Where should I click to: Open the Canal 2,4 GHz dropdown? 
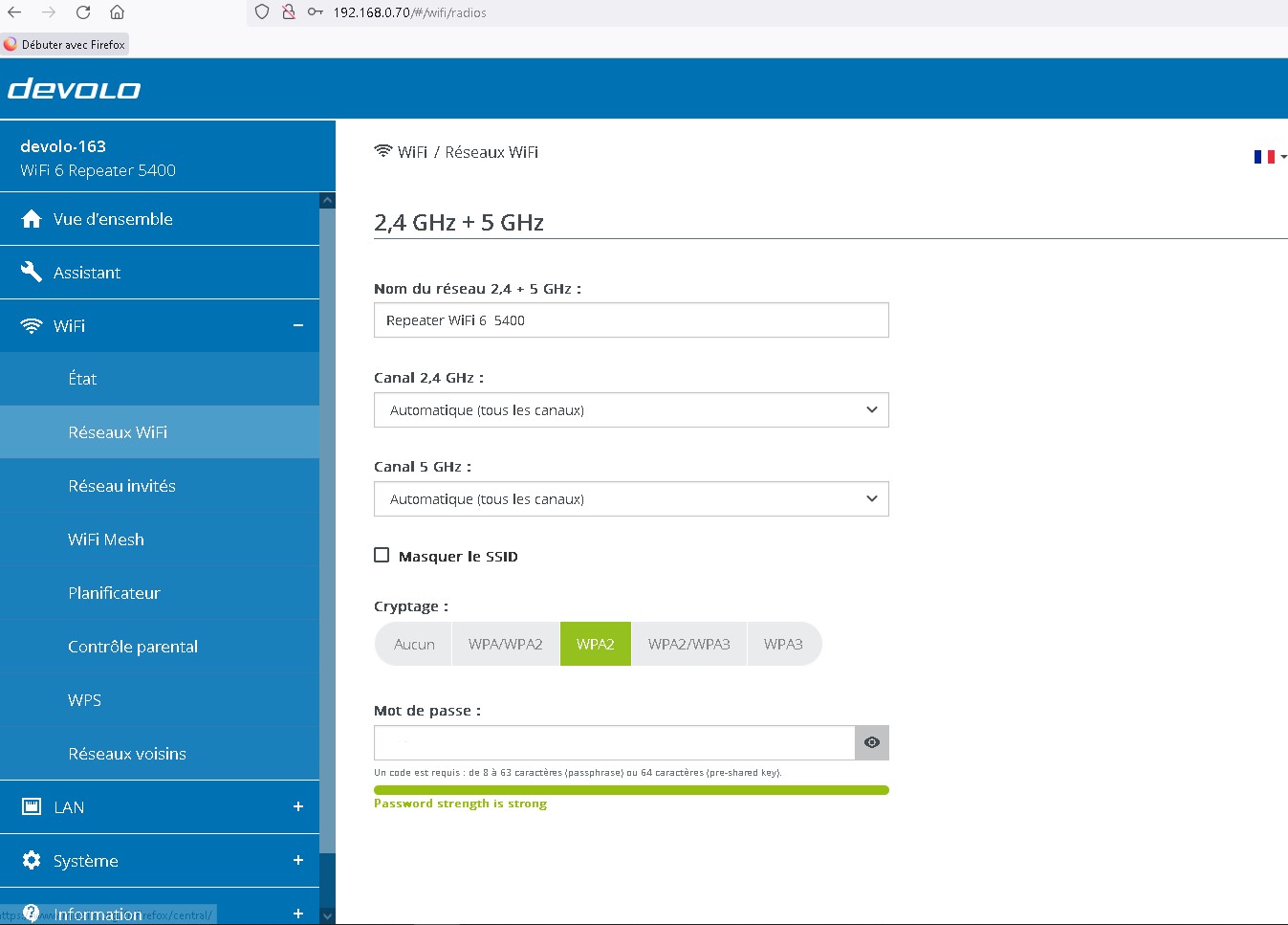pyautogui.click(x=631, y=409)
